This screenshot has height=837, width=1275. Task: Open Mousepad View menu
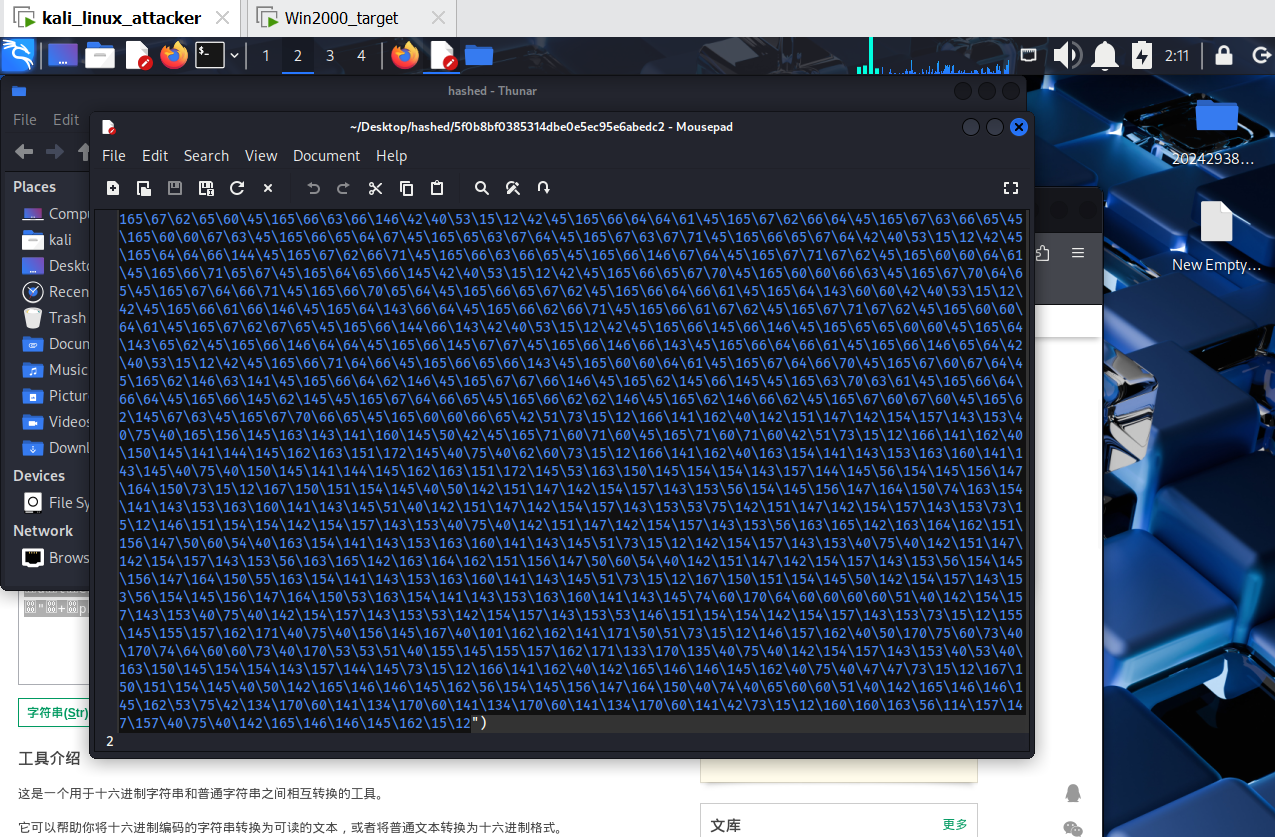pos(261,156)
